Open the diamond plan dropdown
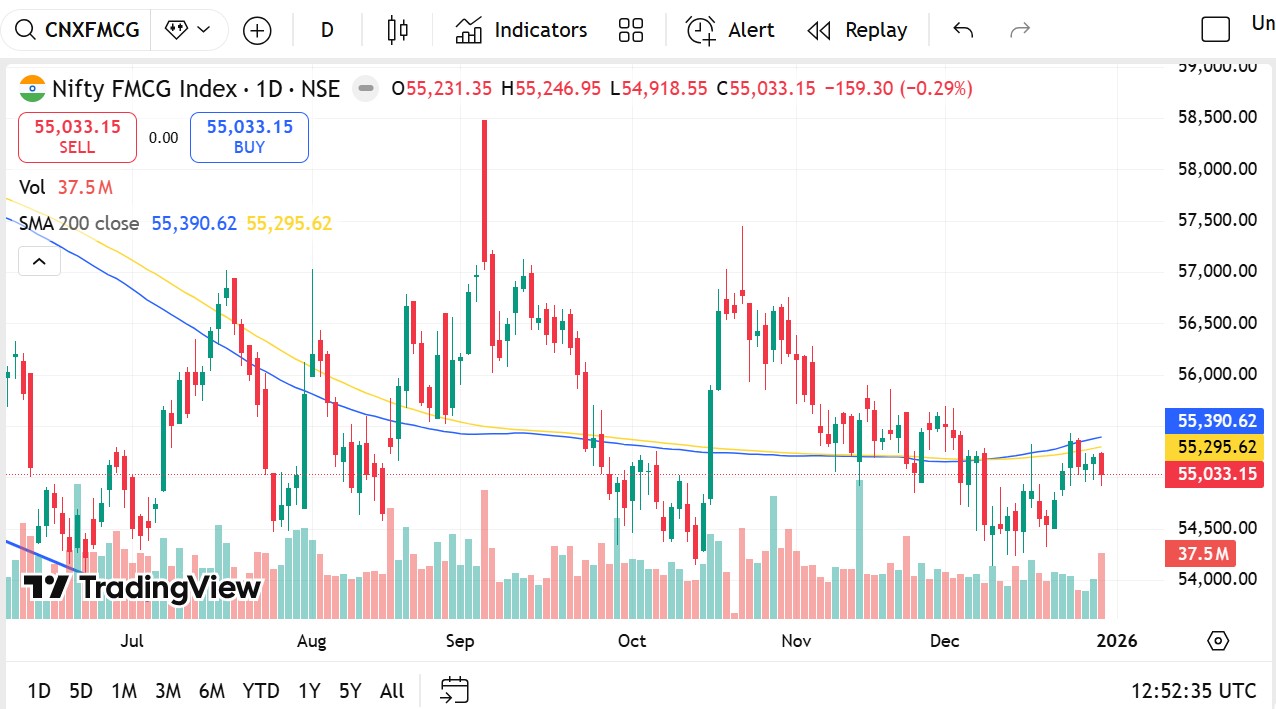 (x=189, y=30)
